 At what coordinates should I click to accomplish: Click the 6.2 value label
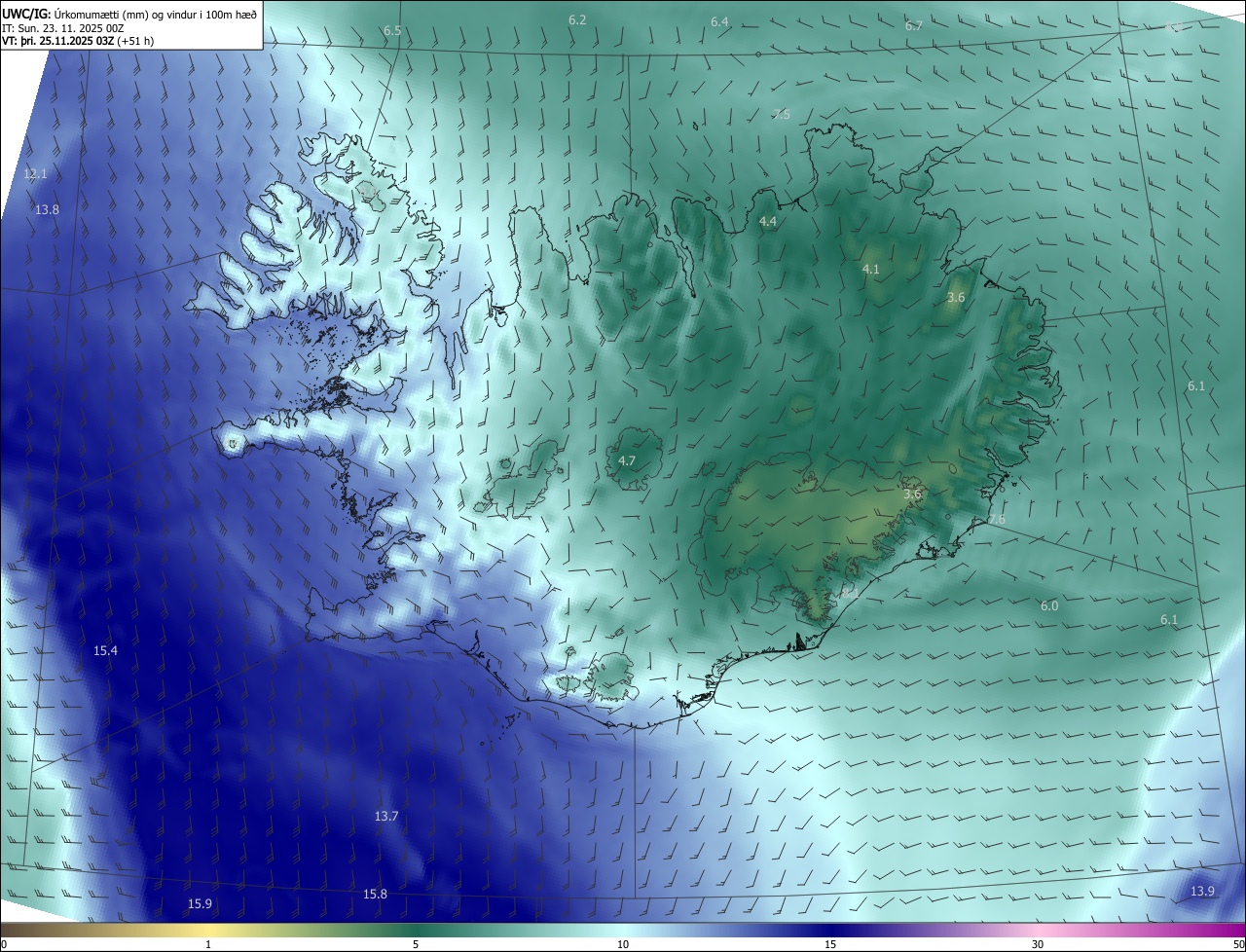(577, 19)
